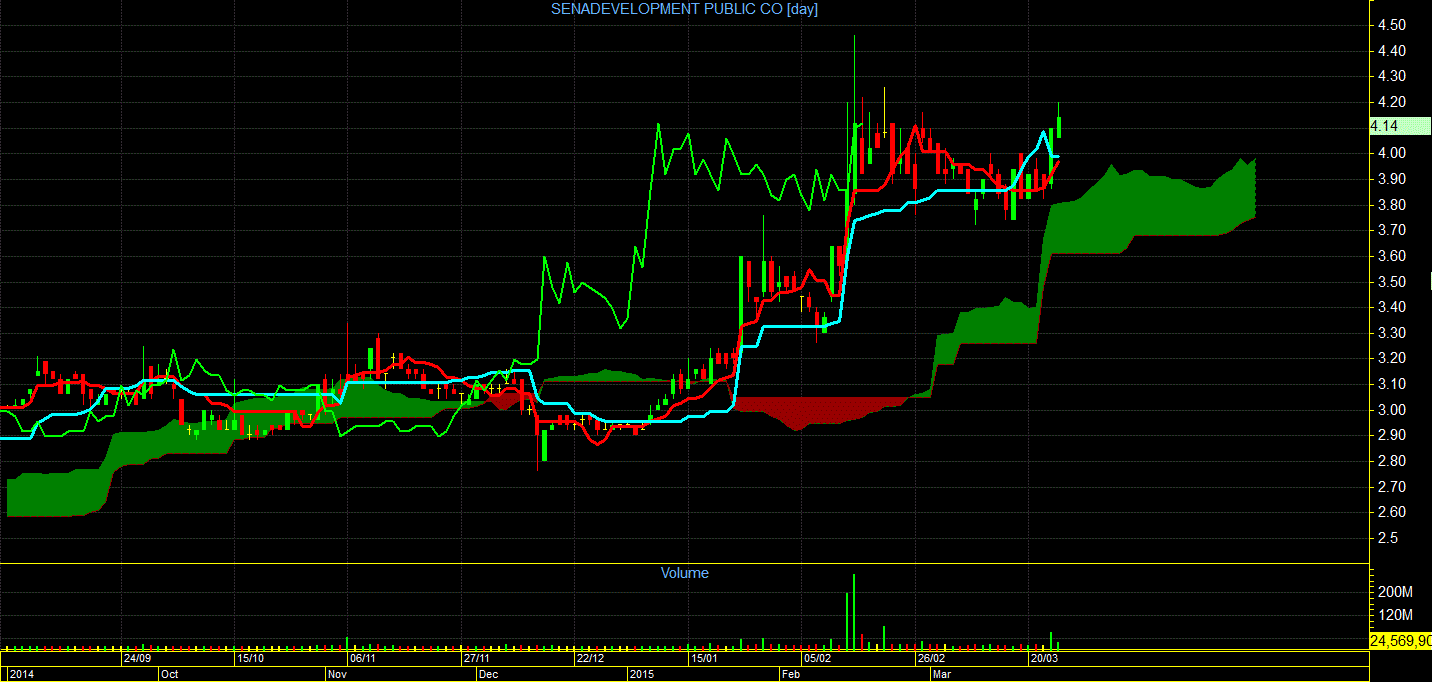Click the 4.30 price axis label
Image resolution: width=1432 pixels, height=682 pixels.
1392,76
